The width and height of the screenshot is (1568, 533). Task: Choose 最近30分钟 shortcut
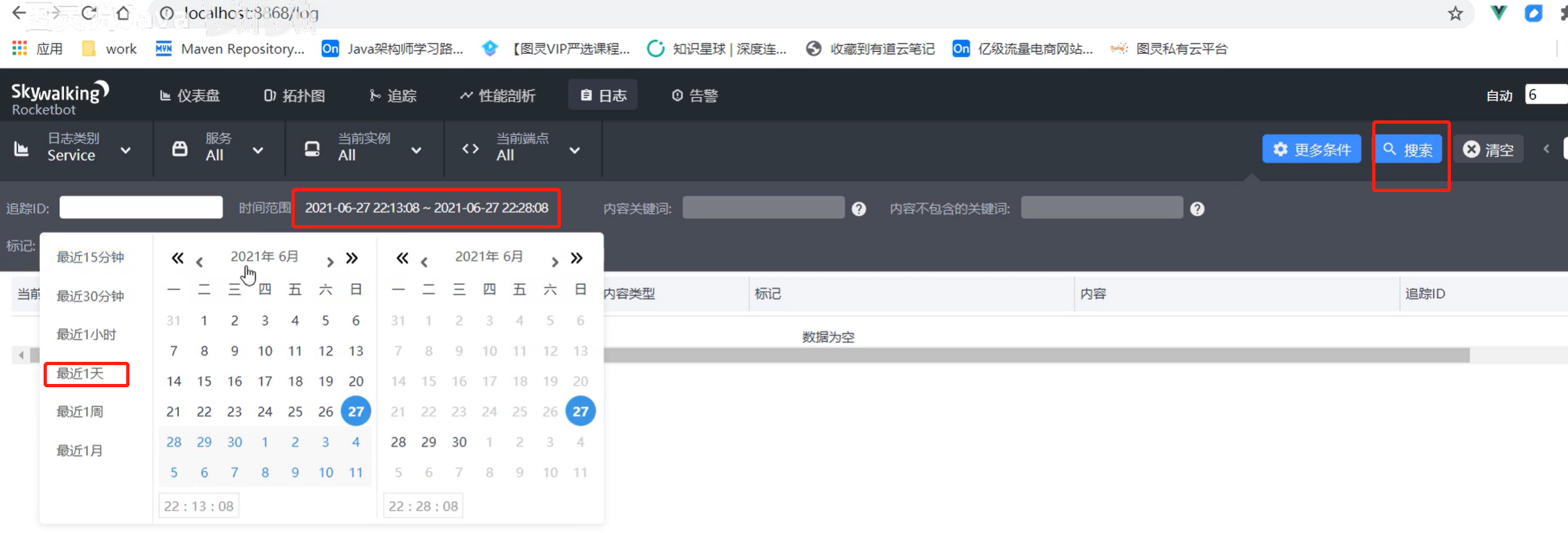tap(90, 296)
